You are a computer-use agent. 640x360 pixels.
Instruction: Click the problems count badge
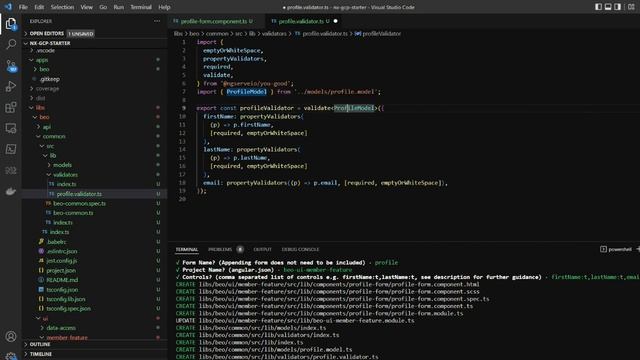coord(240,249)
